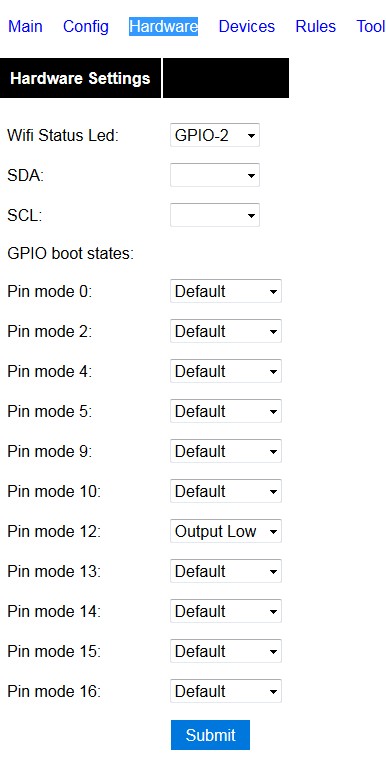The image size is (386, 777).
Task: Expand Pin mode 15 dropdown
Action: (226, 652)
